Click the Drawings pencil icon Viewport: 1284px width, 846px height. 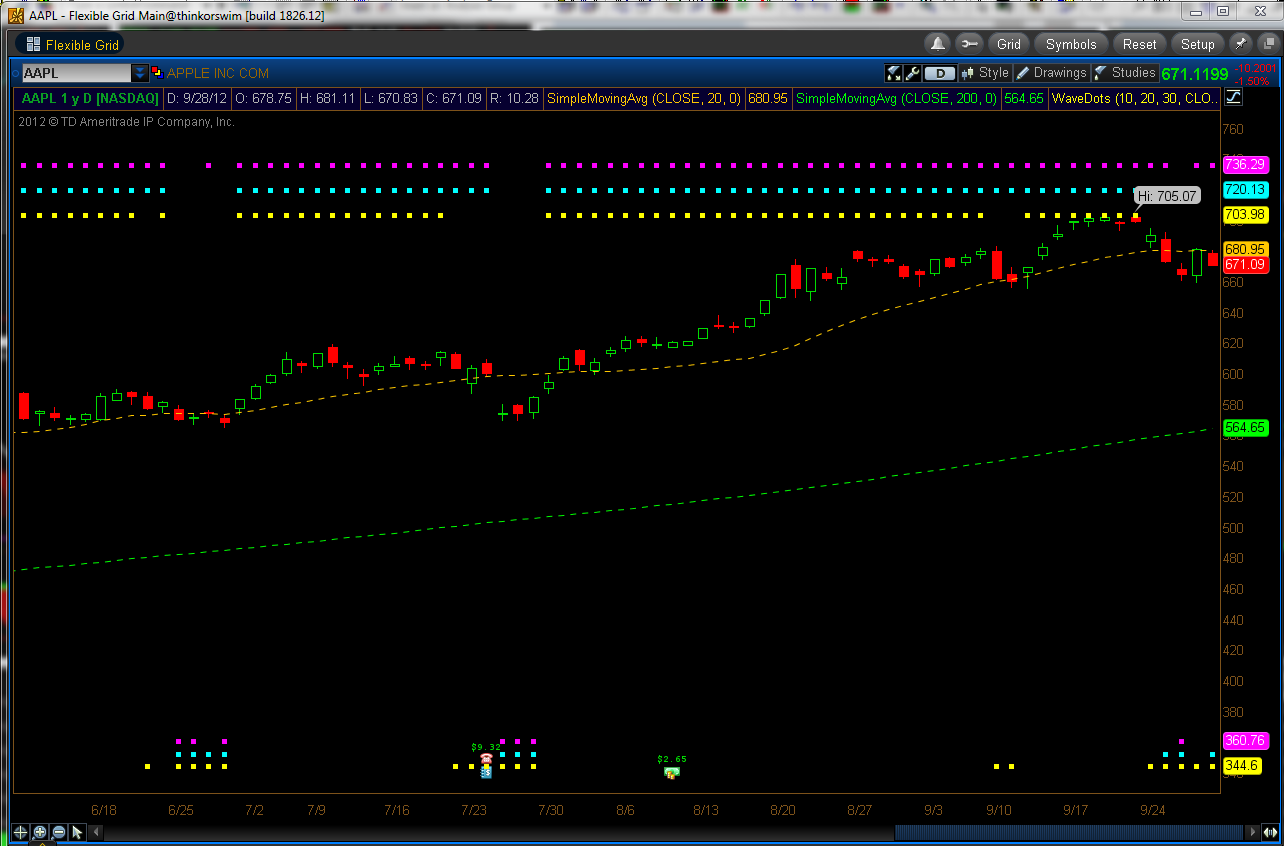tap(1023, 73)
